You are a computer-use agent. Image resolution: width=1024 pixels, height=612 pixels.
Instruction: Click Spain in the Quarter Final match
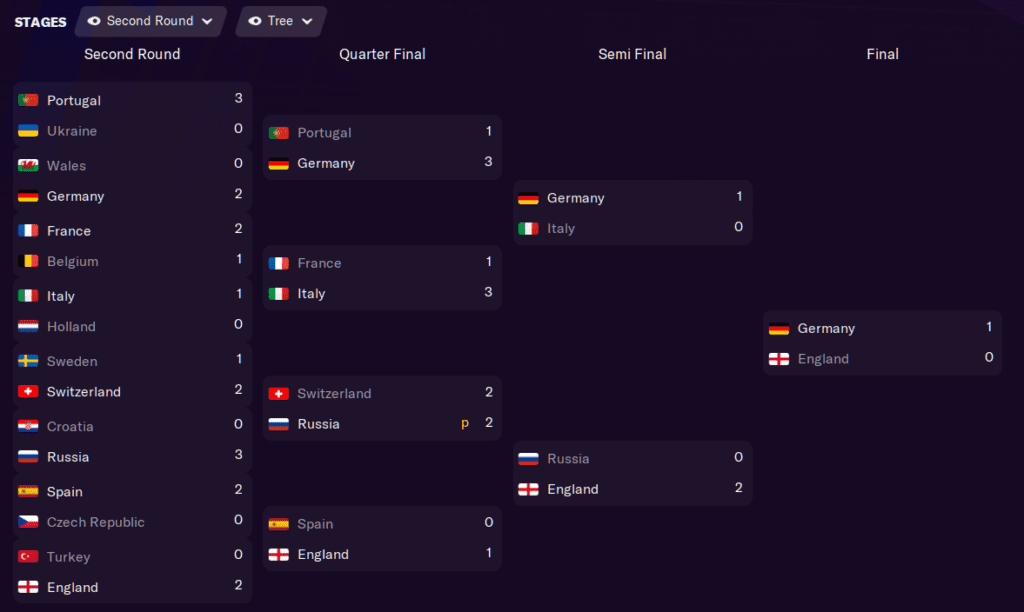[316, 524]
